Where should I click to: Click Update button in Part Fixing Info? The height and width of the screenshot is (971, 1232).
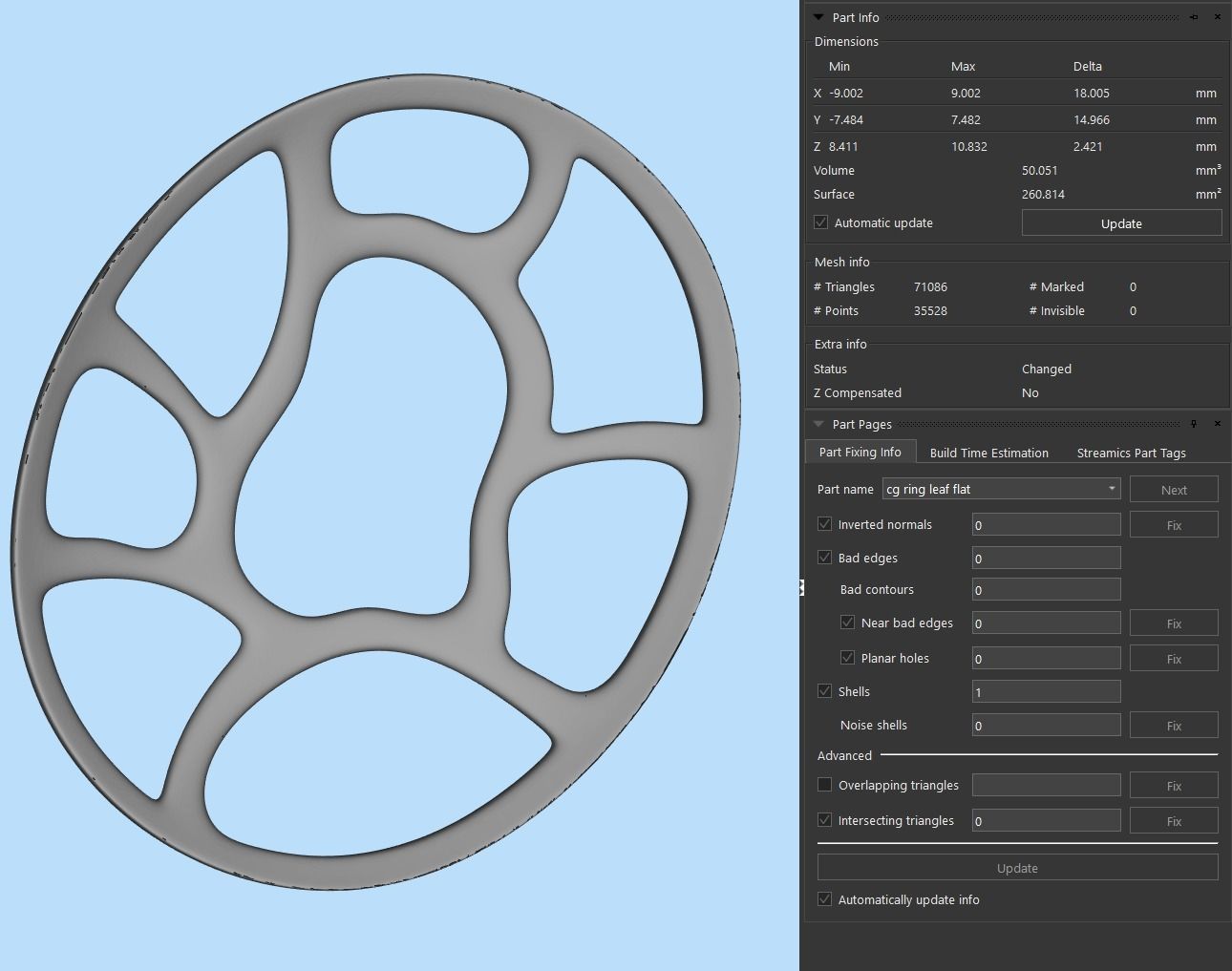pyautogui.click(x=1017, y=868)
